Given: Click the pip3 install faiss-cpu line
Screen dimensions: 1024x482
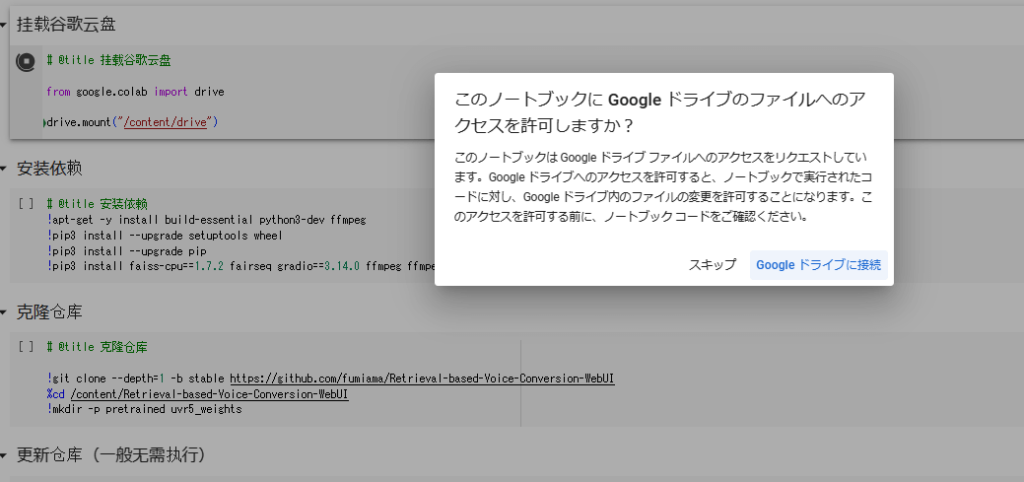Looking at the screenshot, I should pos(240,266).
